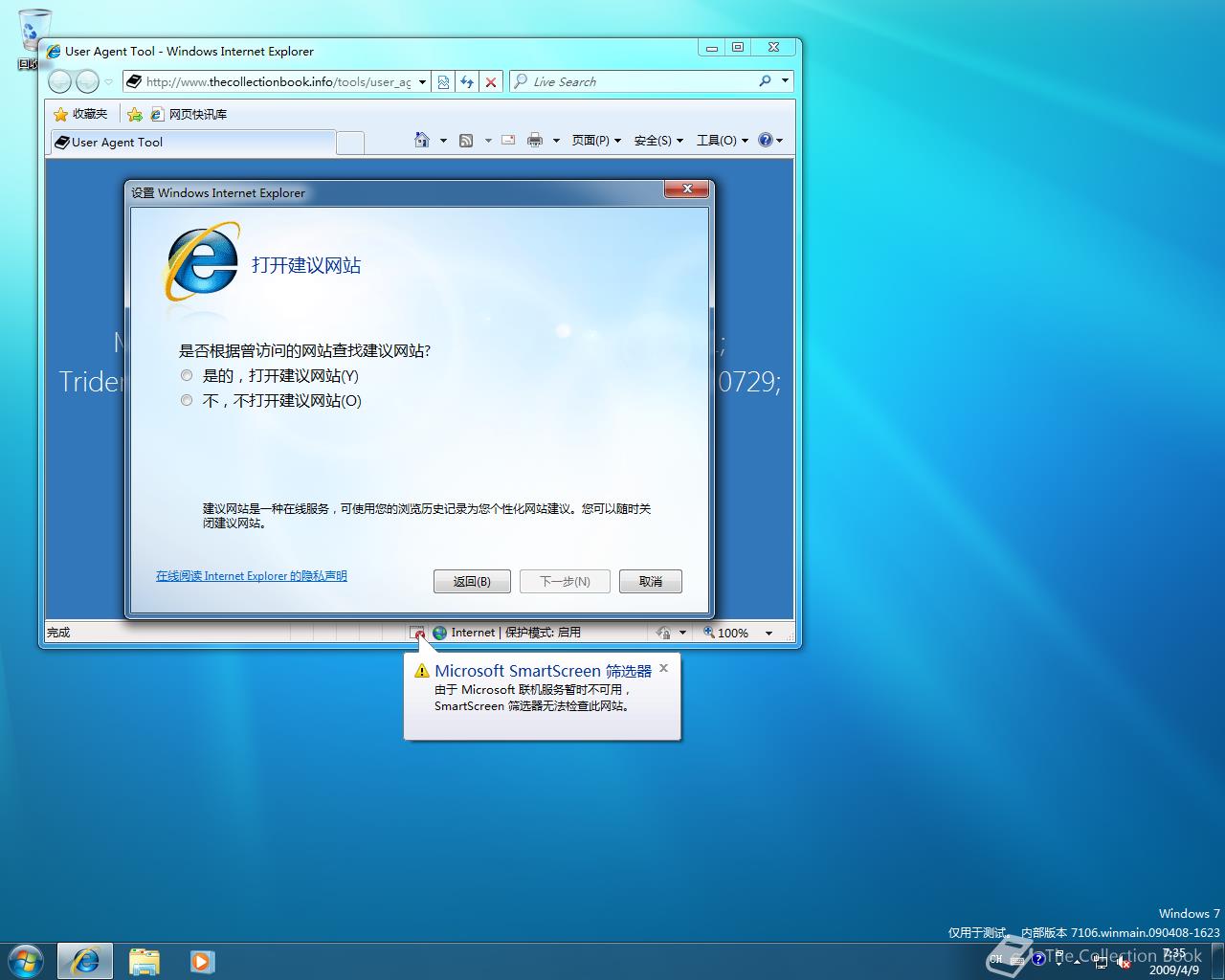Open Windows Explorer from the taskbar
1225x980 pixels.
145,961
